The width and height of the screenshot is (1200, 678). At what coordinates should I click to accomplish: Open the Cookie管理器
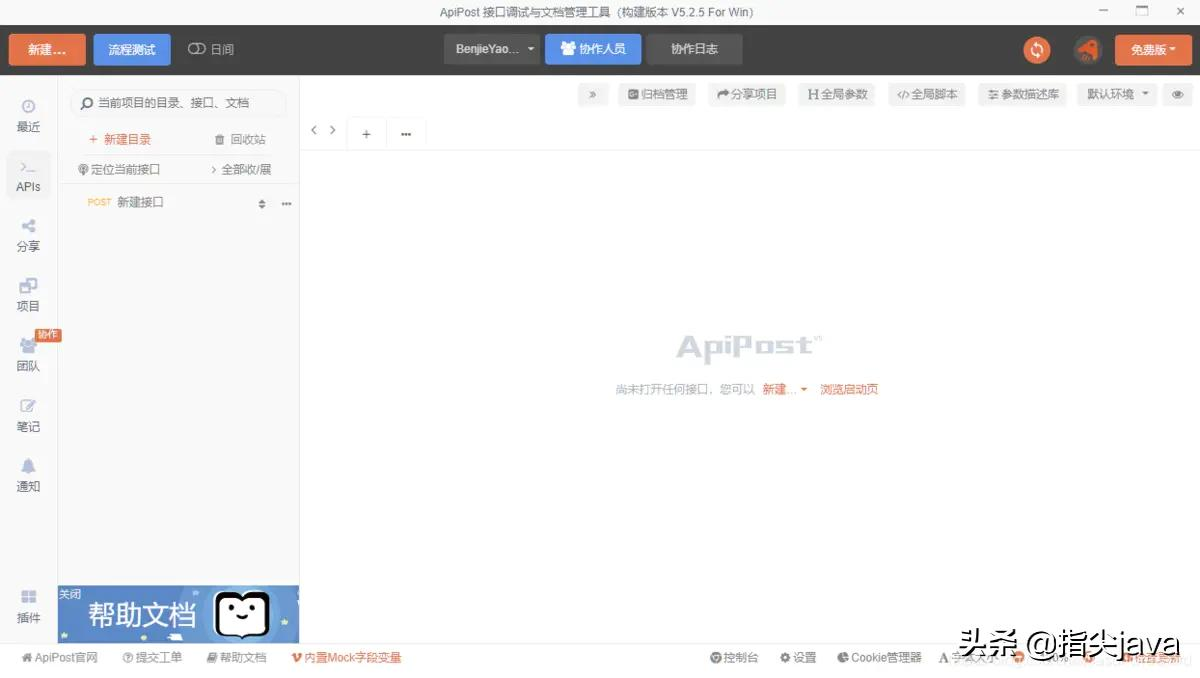879,658
